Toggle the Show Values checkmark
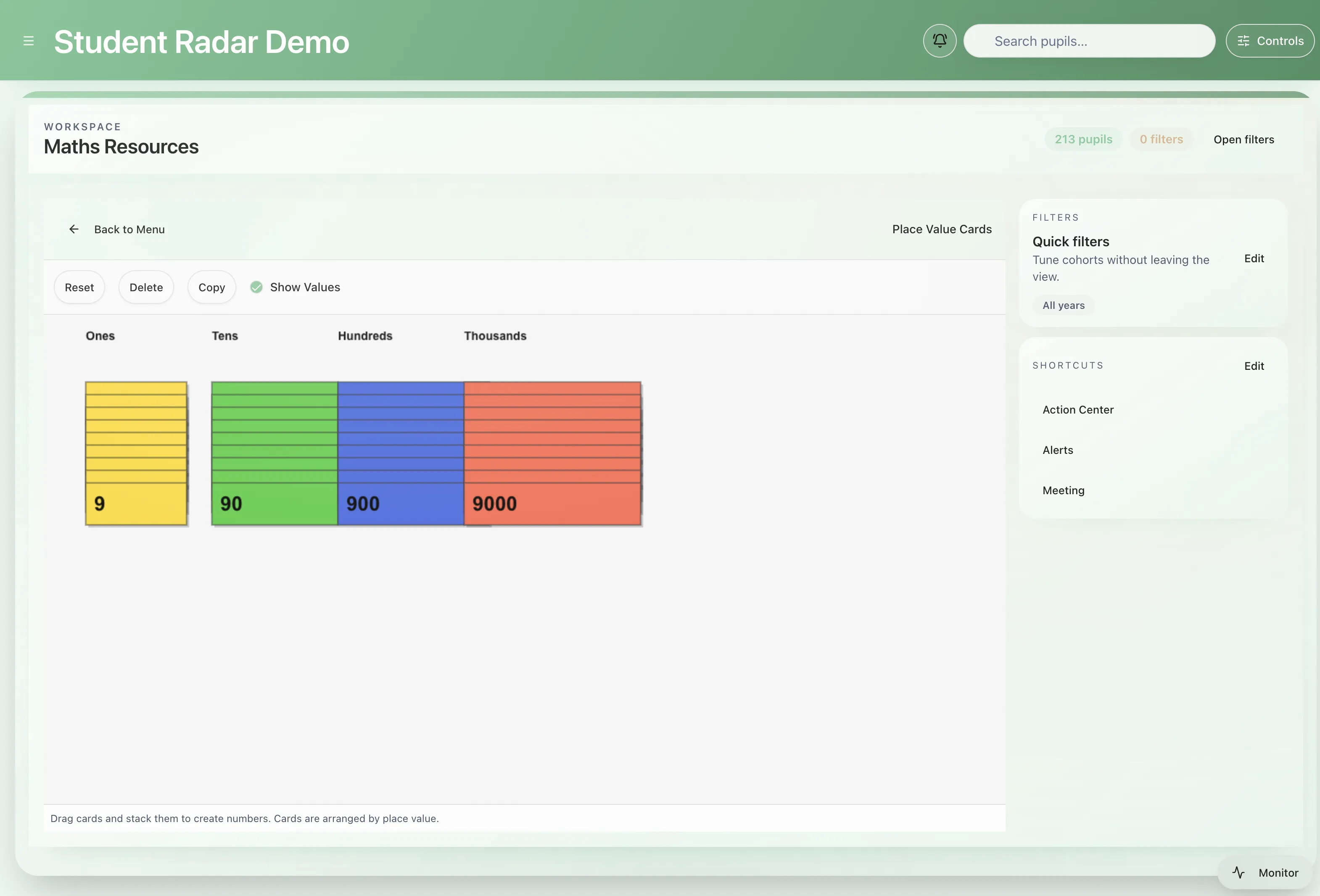This screenshot has height=896, width=1320. point(257,287)
